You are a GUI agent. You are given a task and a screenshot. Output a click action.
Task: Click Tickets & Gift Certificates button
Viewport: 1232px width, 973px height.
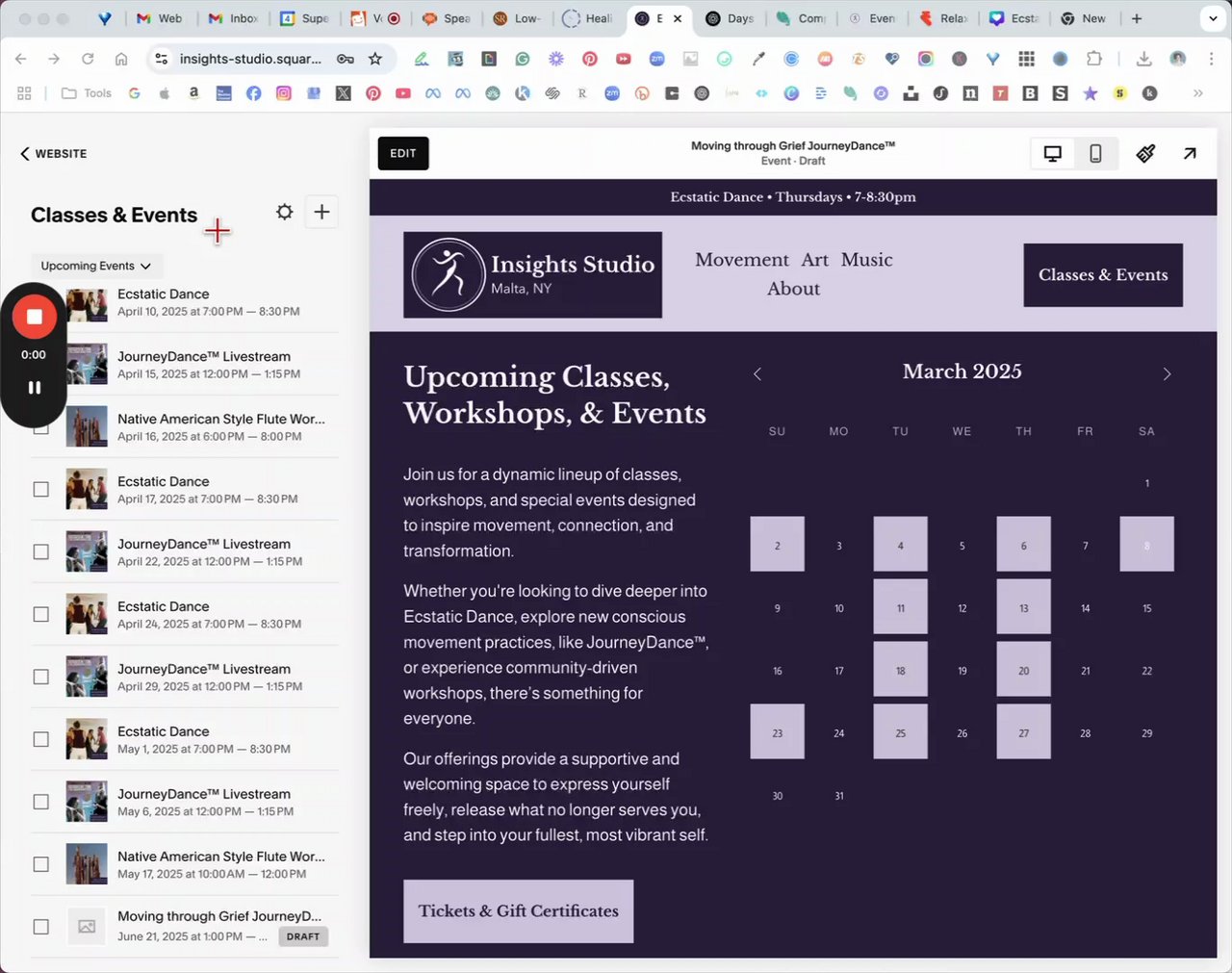click(518, 911)
